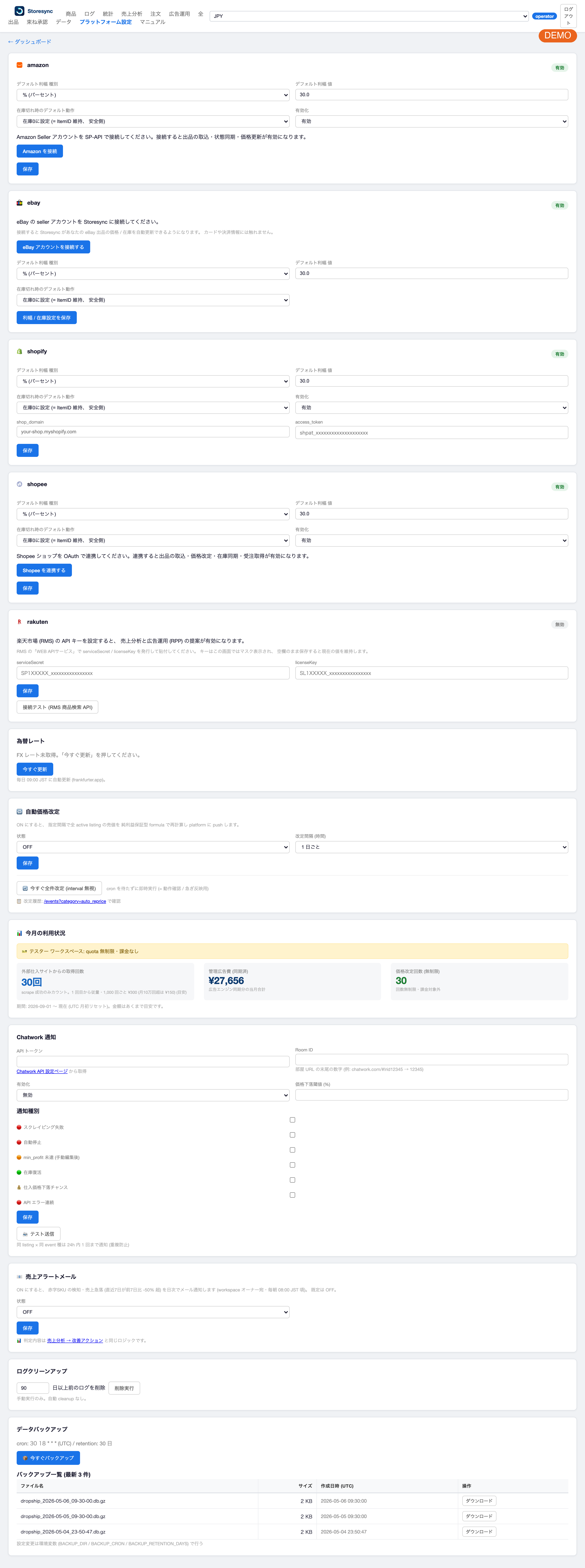Click the ログアウト button
The width and height of the screenshot is (585, 1568).
click(569, 16)
